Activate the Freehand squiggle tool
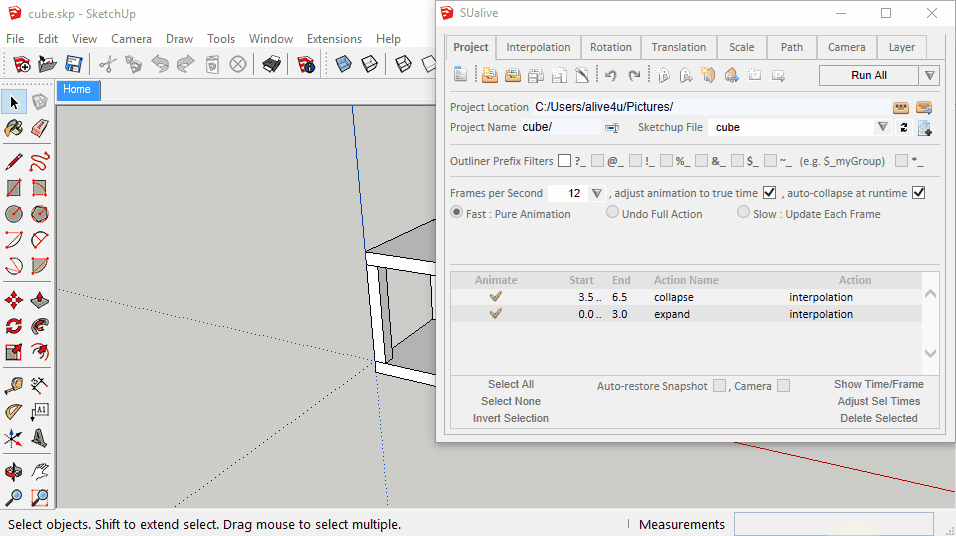956x536 pixels. point(40,162)
